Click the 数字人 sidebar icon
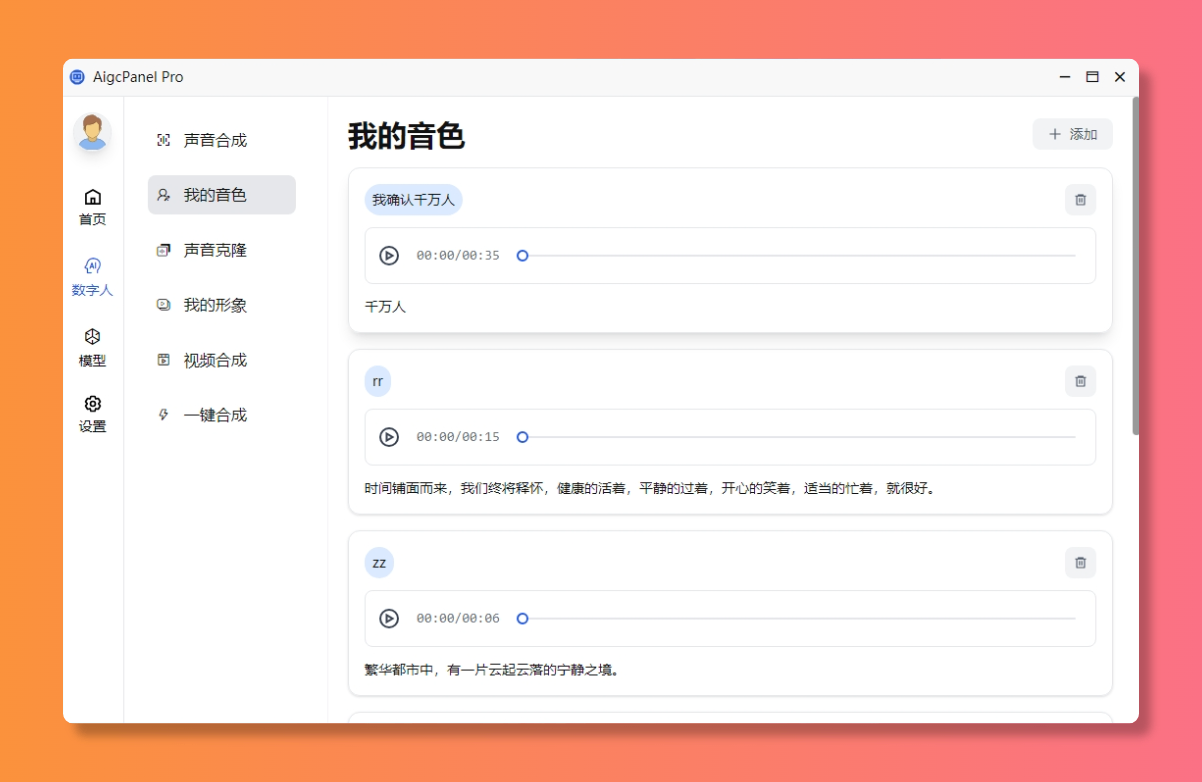 pyautogui.click(x=92, y=266)
